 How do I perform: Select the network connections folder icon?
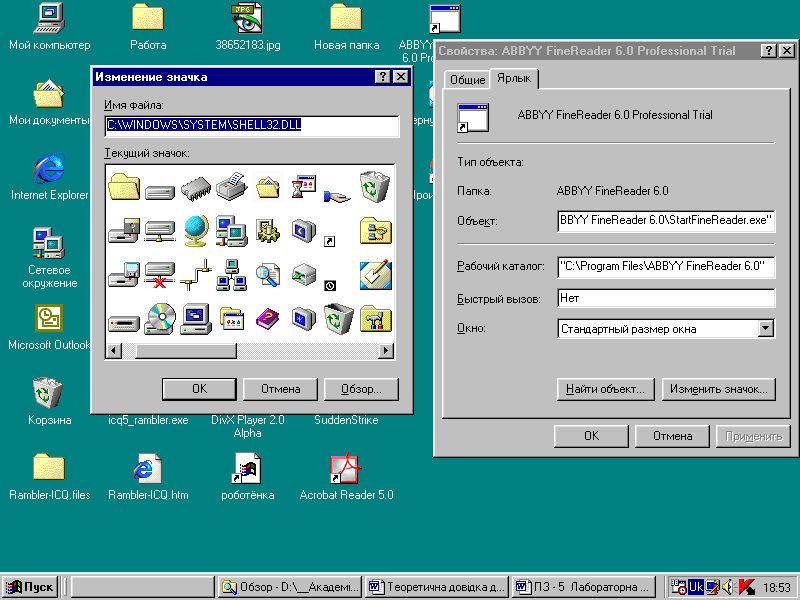tap(376, 231)
